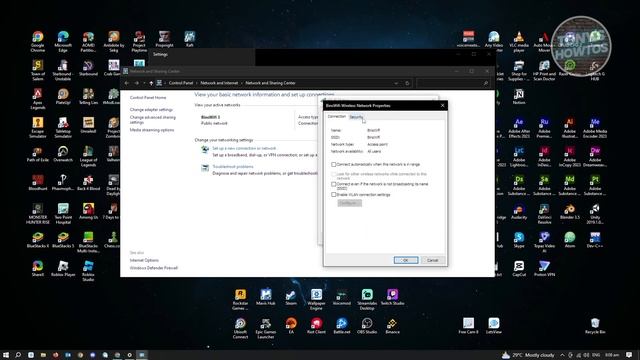Select the Recycle Bin icon
The image size is (640, 360).
tap(595, 326)
